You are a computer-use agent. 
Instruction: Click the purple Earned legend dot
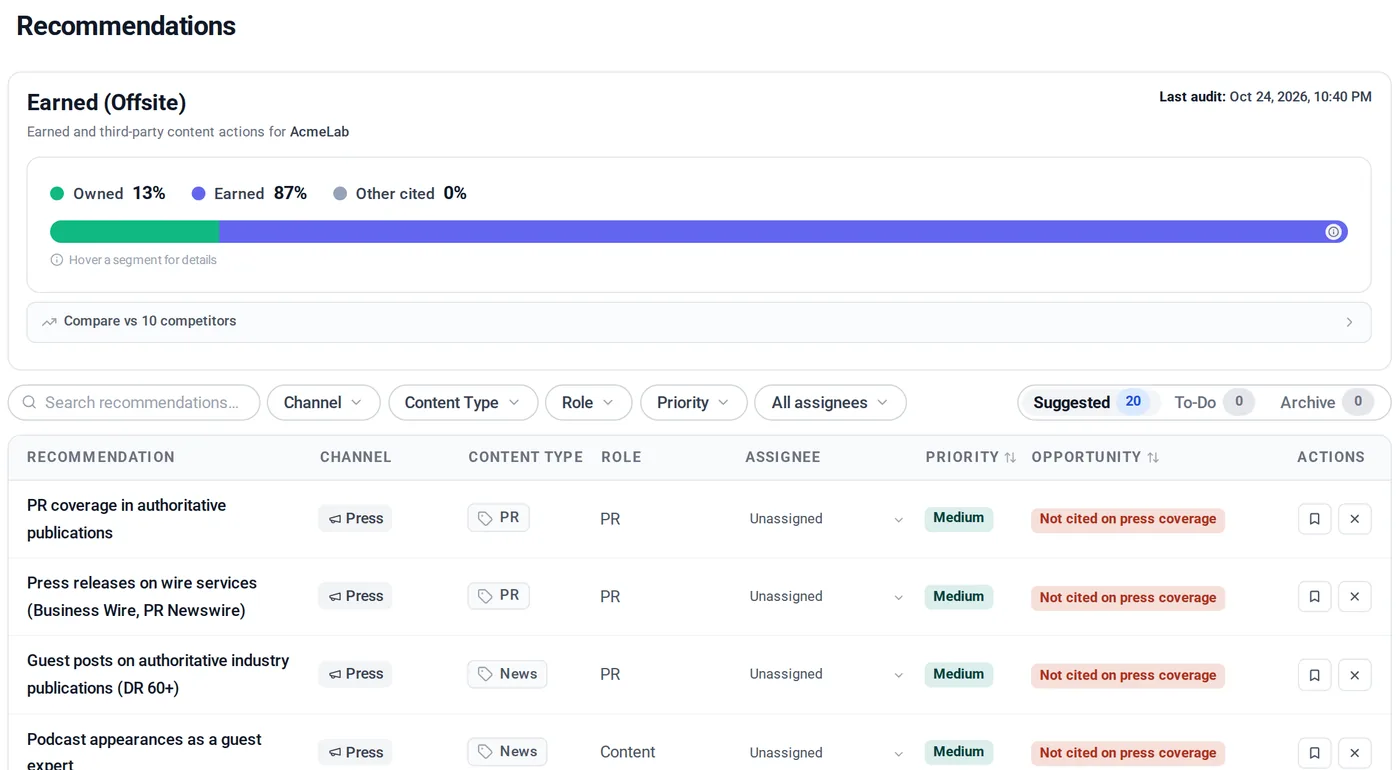click(x=198, y=194)
